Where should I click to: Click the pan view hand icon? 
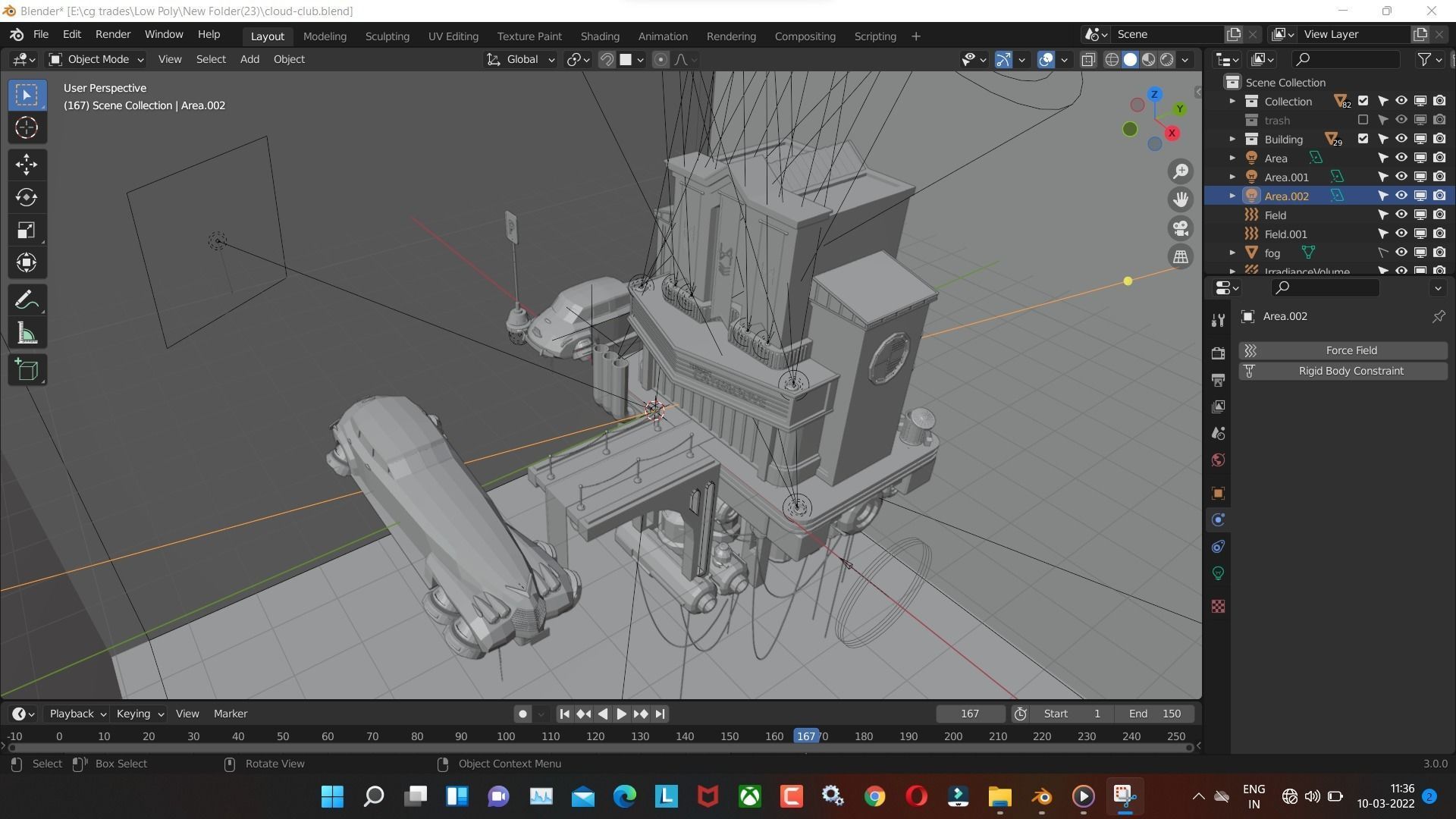[1181, 199]
